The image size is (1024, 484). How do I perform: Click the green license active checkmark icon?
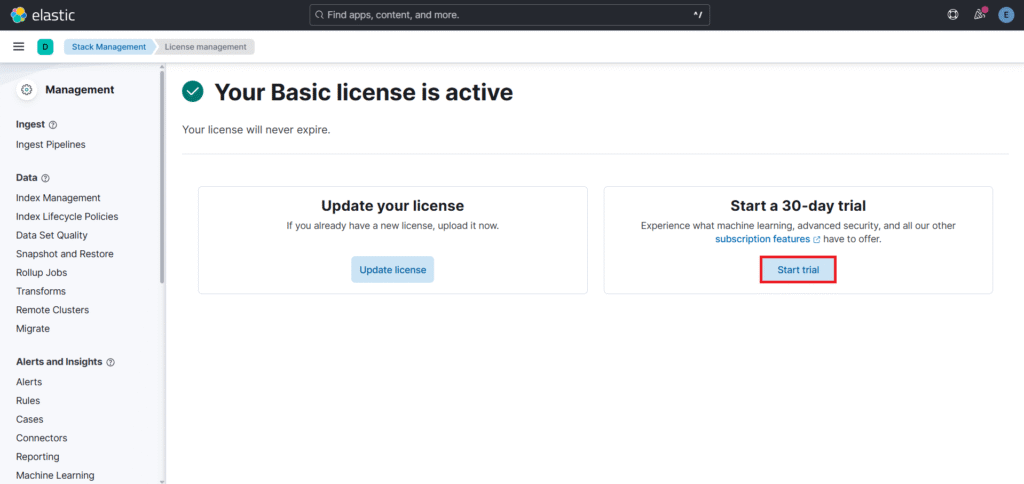[x=193, y=92]
